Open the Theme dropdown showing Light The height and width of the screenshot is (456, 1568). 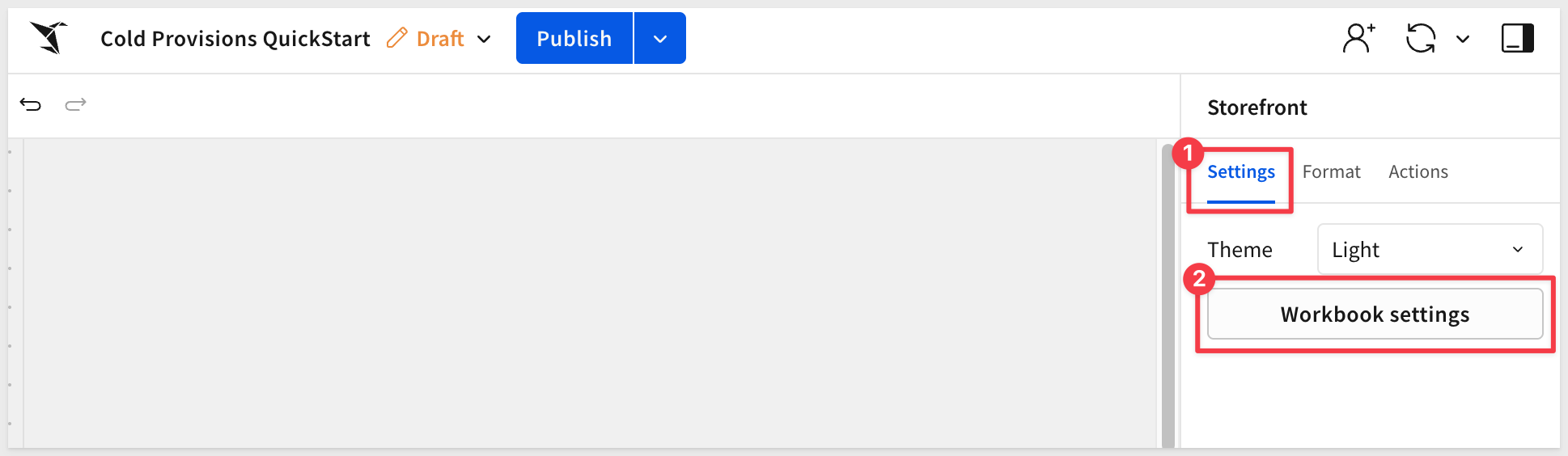click(x=1430, y=250)
